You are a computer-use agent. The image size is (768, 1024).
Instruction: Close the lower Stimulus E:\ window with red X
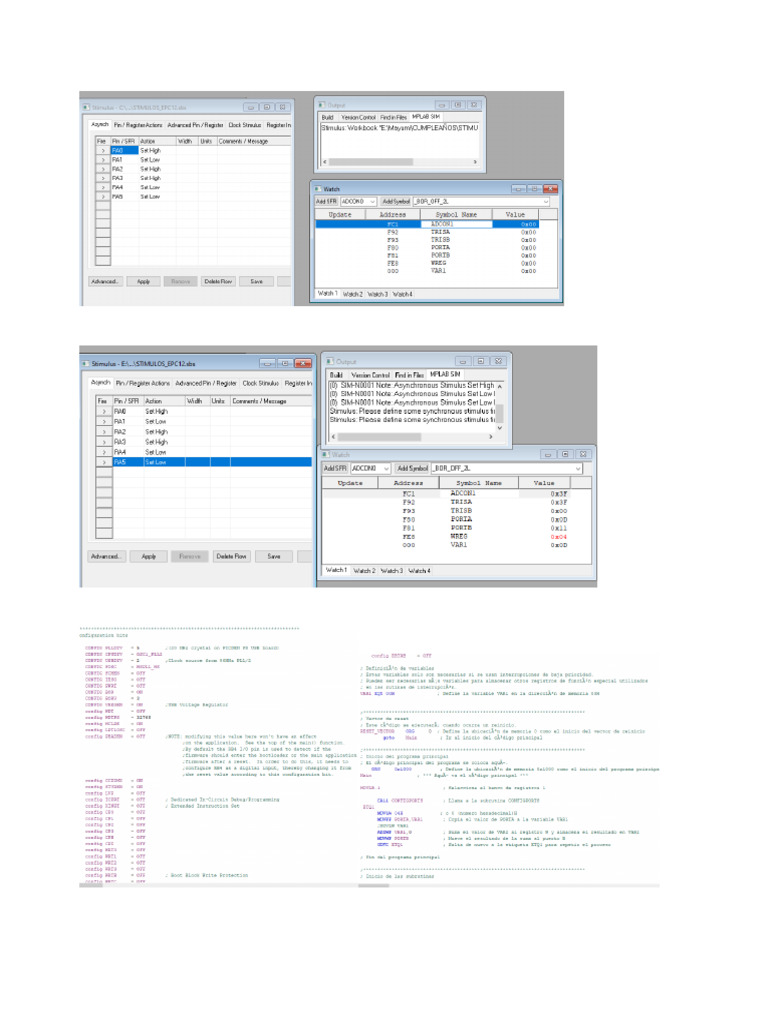point(303,363)
